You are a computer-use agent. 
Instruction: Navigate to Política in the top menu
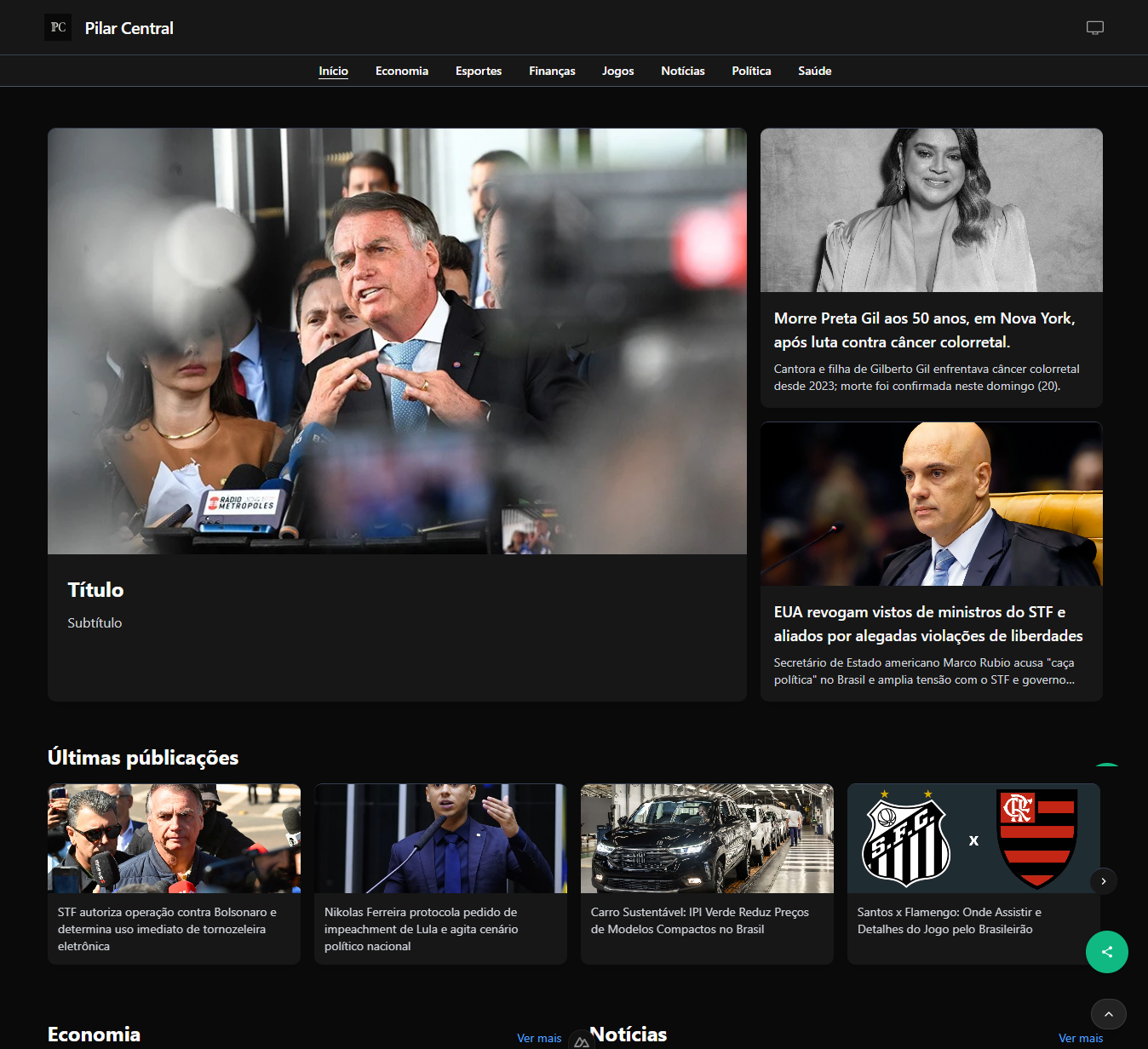point(750,71)
